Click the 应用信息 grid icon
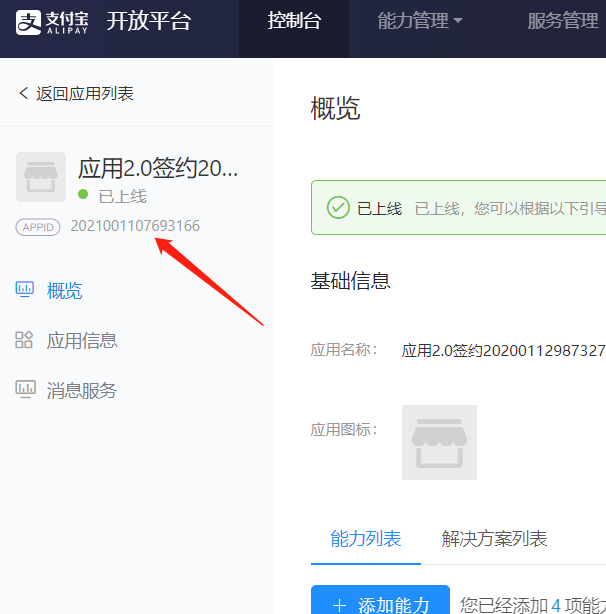Screen dimensions: 606x614 click(x=24, y=340)
